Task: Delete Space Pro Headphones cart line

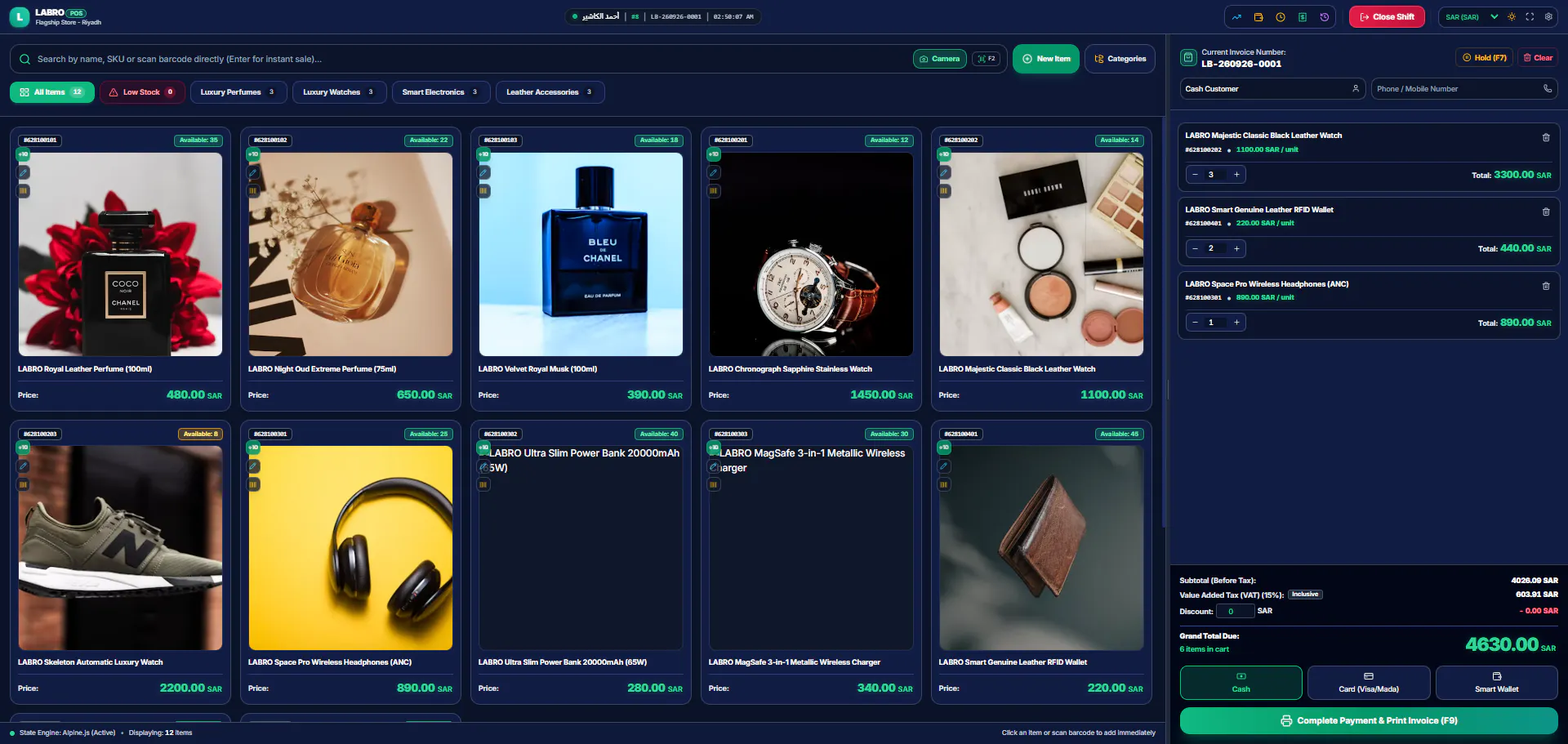Action: (x=1546, y=286)
